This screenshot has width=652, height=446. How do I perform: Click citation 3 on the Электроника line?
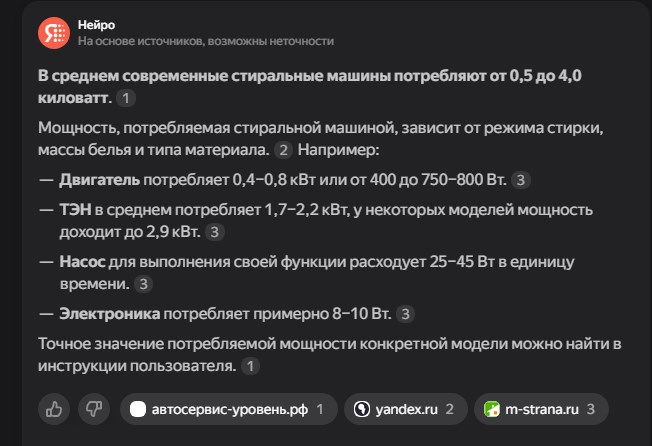[x=405, y=314]
